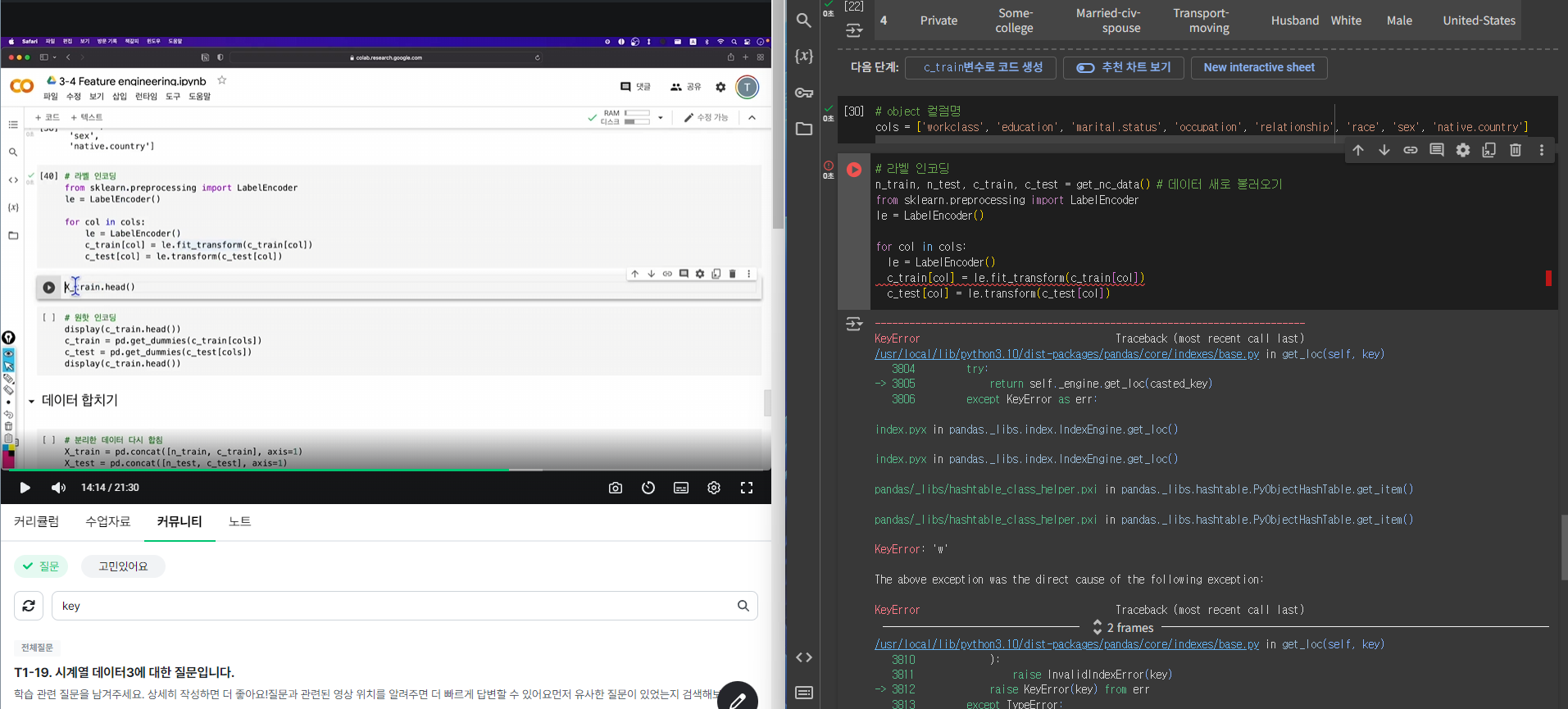The height and width of the screenshot is (709, 1568).
Task: Open the Colab search sidebar panel
Action: pyautogui.click(x=804, y=20)
